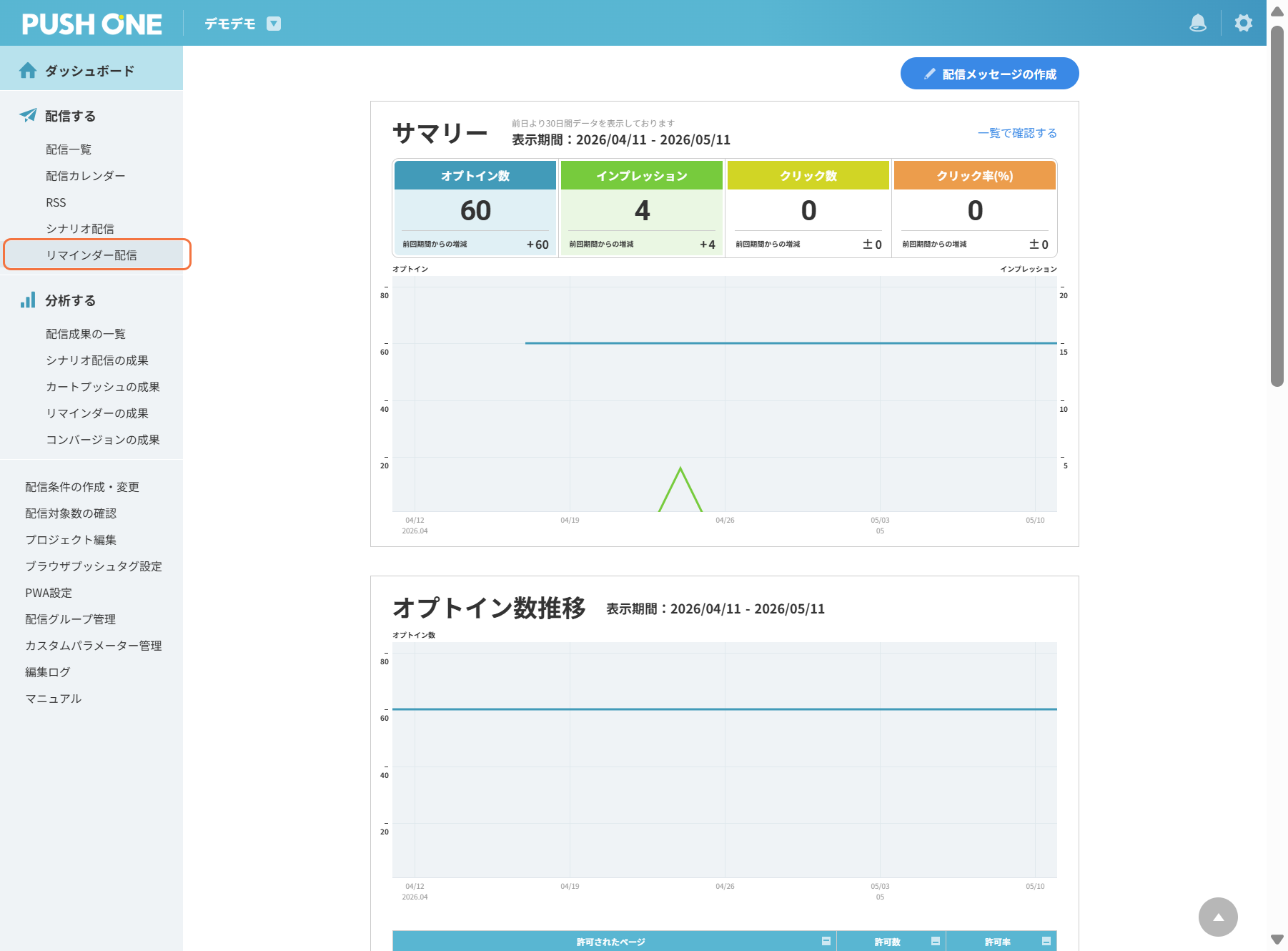Viewport: 1288px width, 951px height.
Task: Select the インプレッション summary card
Action: coord(642,208)
